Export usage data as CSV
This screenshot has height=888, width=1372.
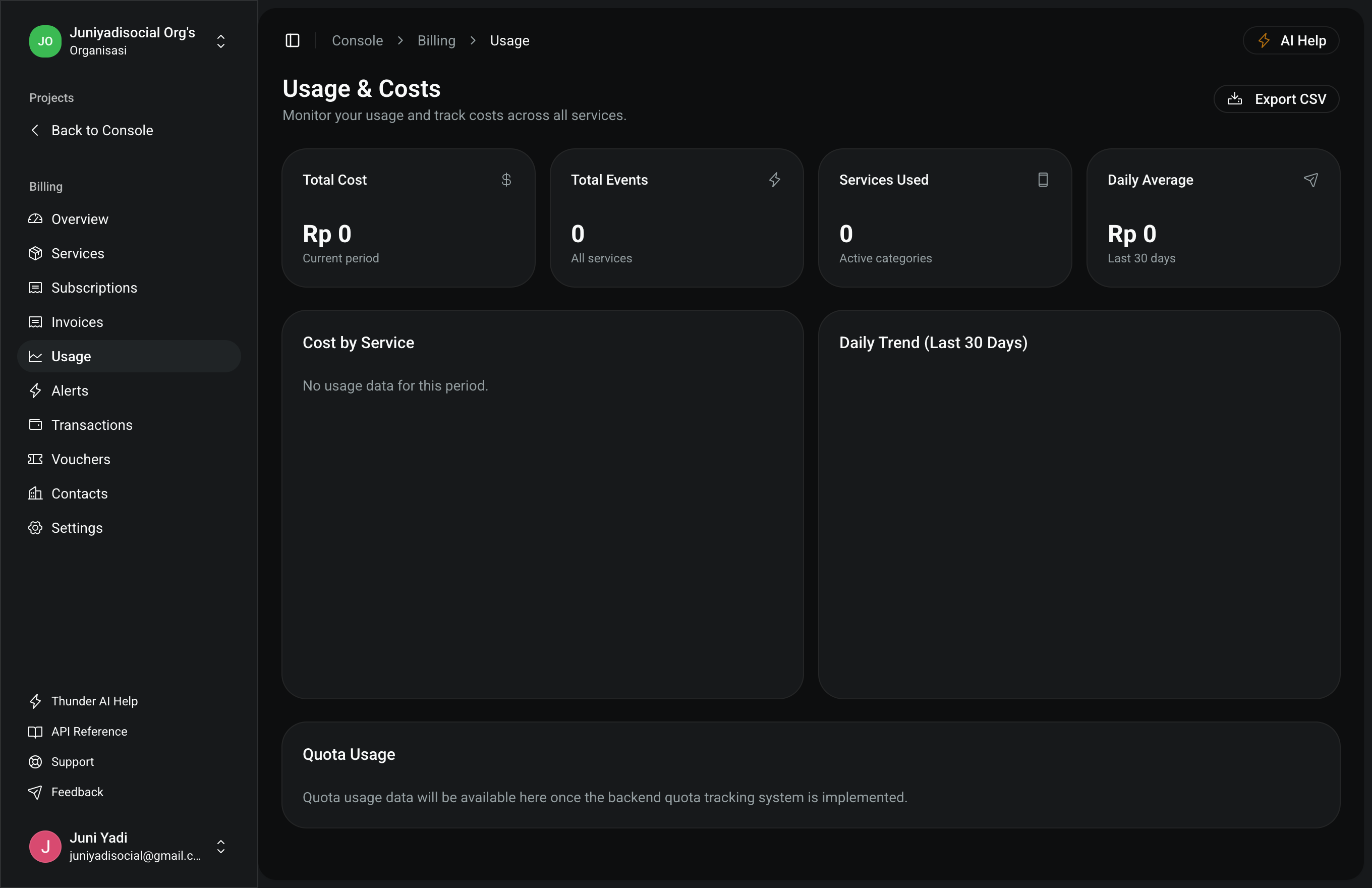(1276, 99)
